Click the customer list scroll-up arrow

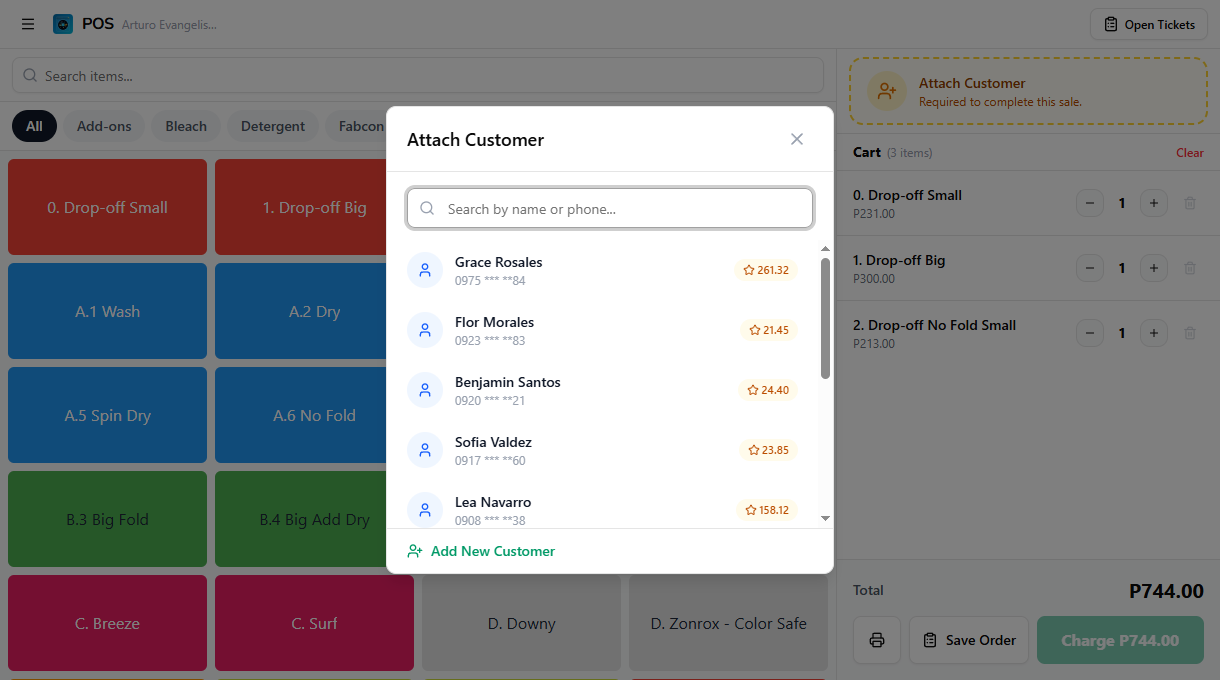click(x=825, y=249)
